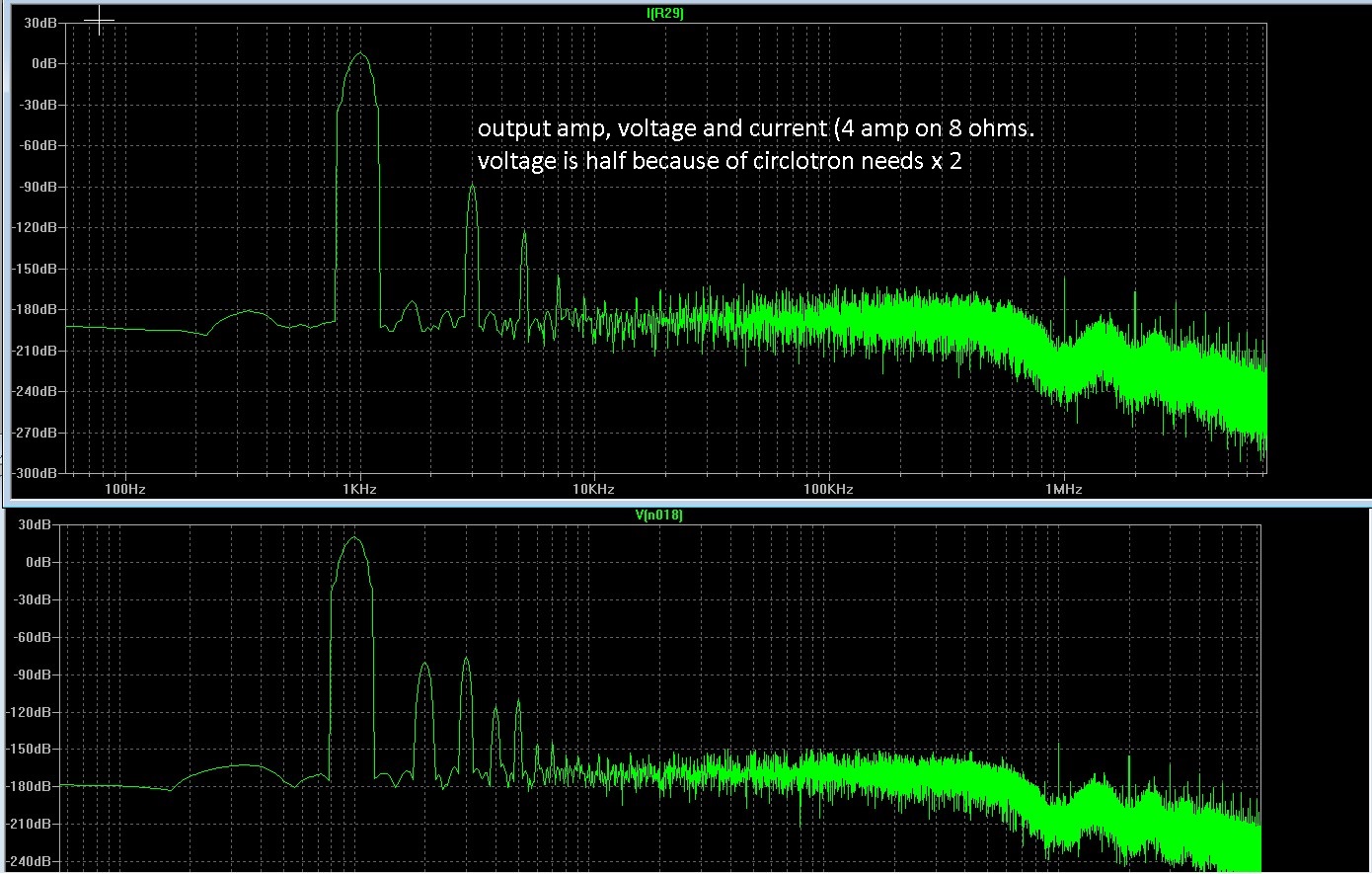Image resolution: width=1372 pixels, height=874 pixels.
Task: Click the -120dB label in the V(n018) plot
Action: 28,712
